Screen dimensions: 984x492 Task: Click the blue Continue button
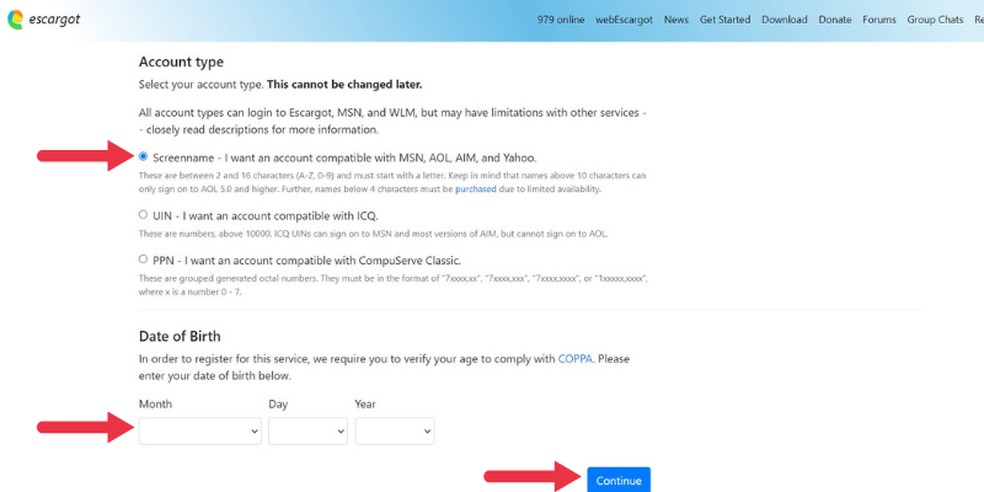619,480
